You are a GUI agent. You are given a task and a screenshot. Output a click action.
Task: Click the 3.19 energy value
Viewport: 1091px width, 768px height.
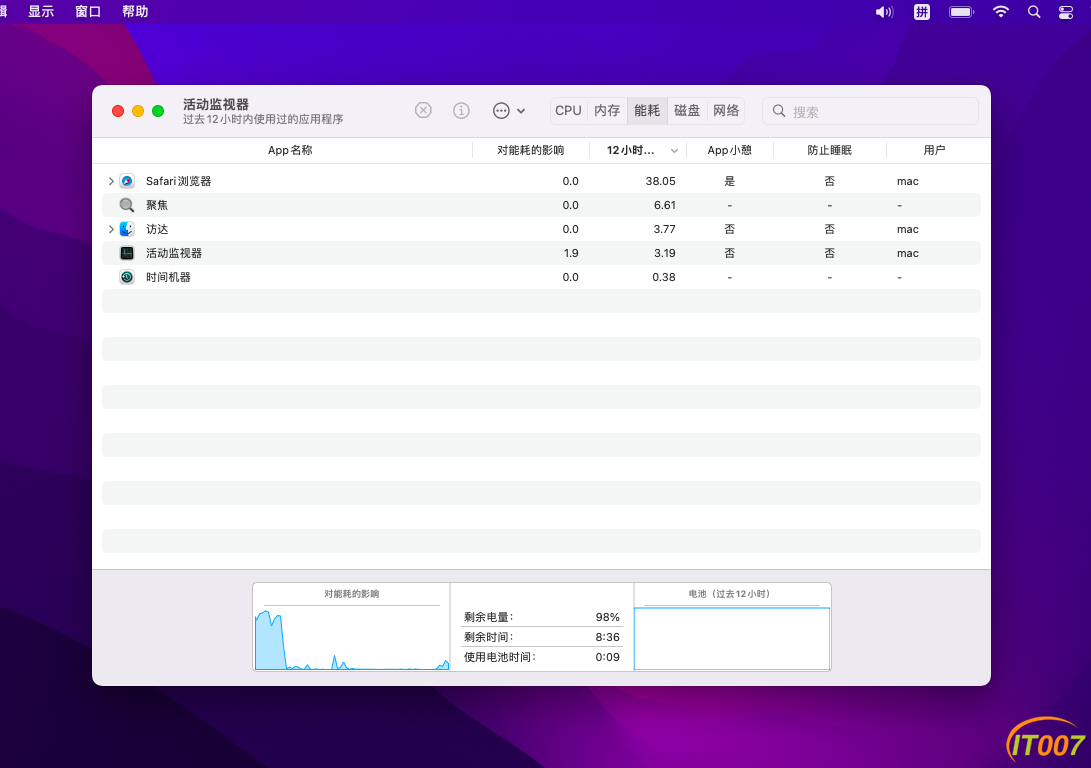664,253
